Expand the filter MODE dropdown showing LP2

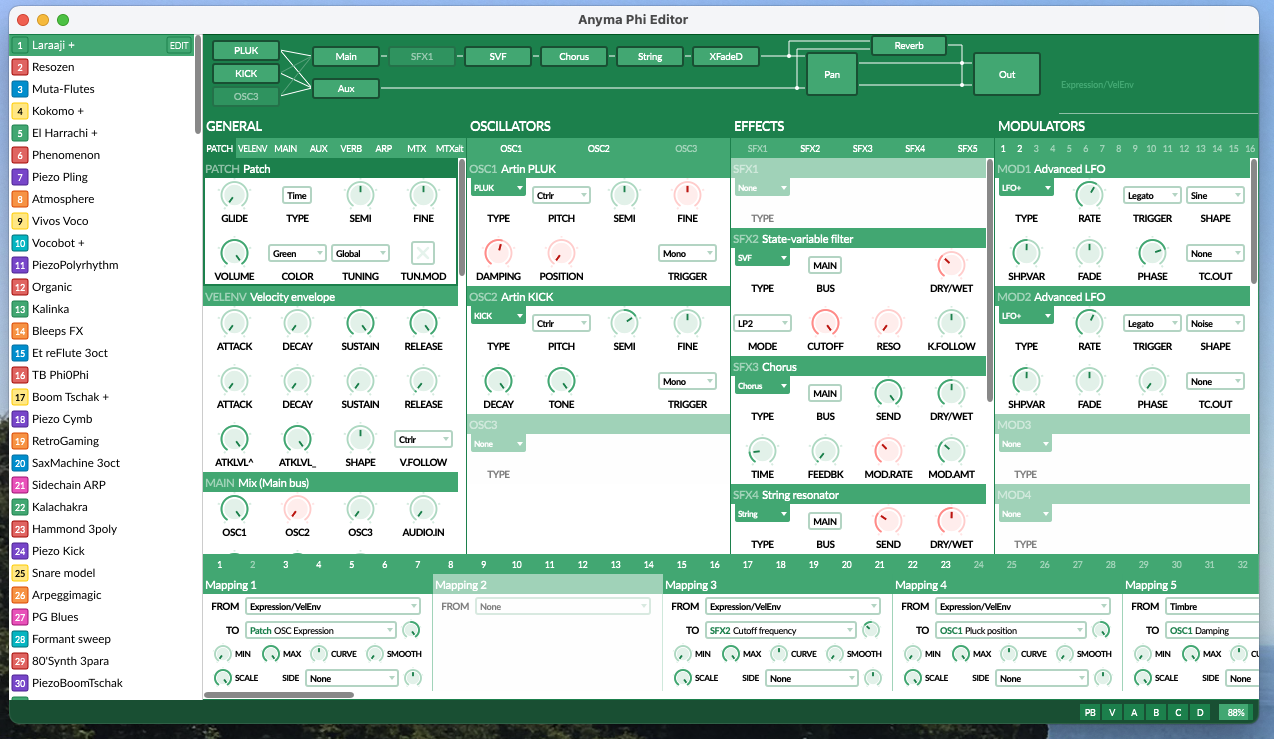click(762, 324)
